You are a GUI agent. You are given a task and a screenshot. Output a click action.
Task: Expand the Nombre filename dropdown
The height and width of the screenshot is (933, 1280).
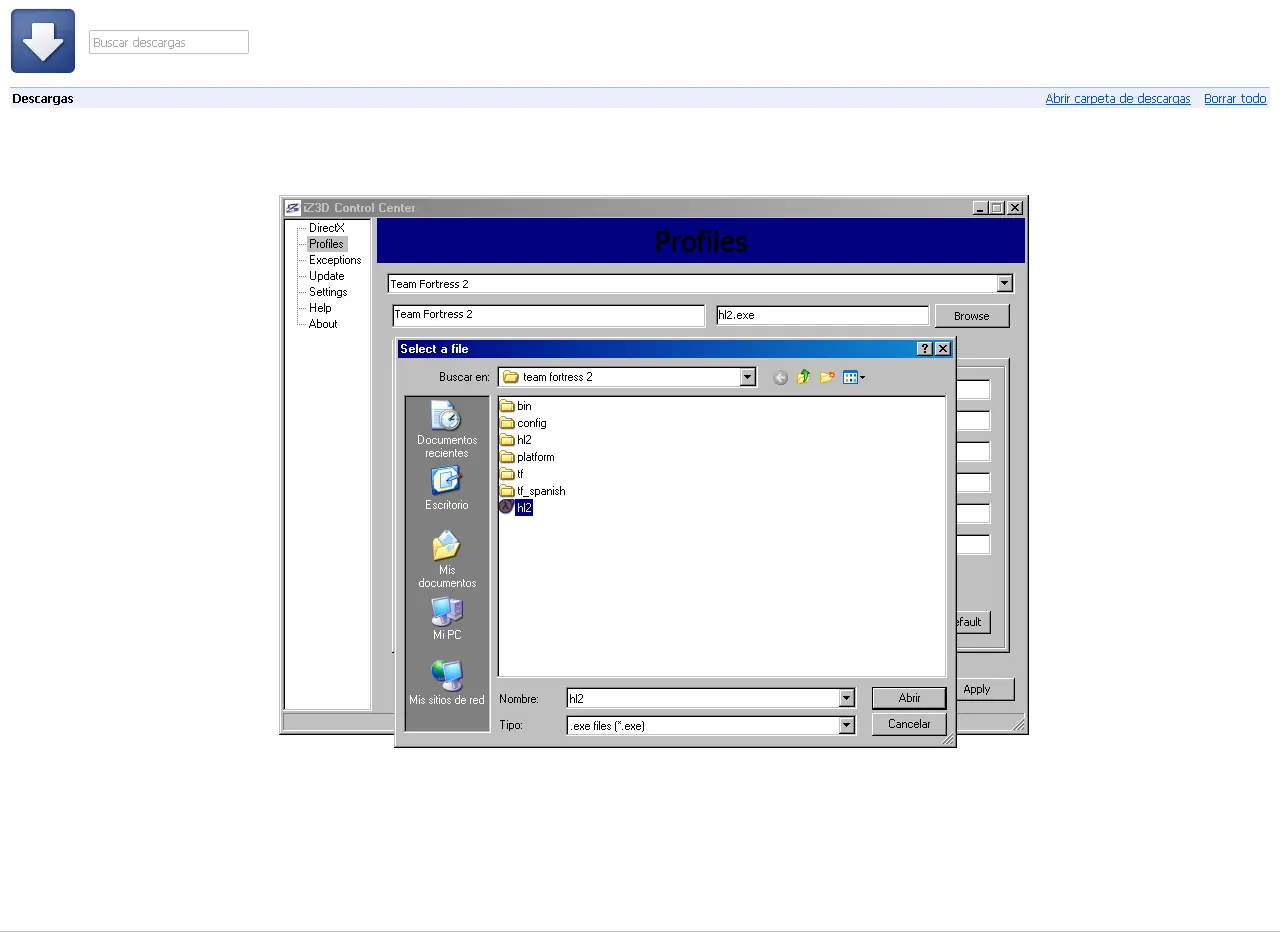coord(847,699)
